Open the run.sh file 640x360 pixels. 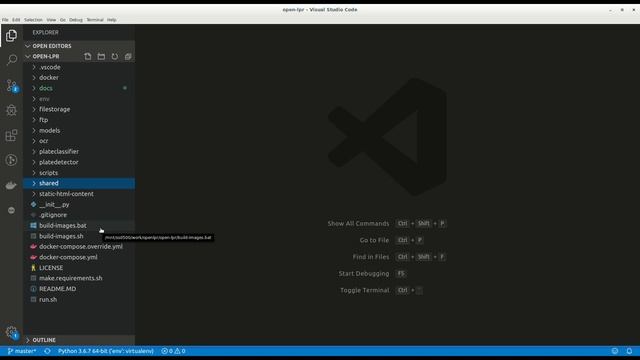[x=79, y=300]
